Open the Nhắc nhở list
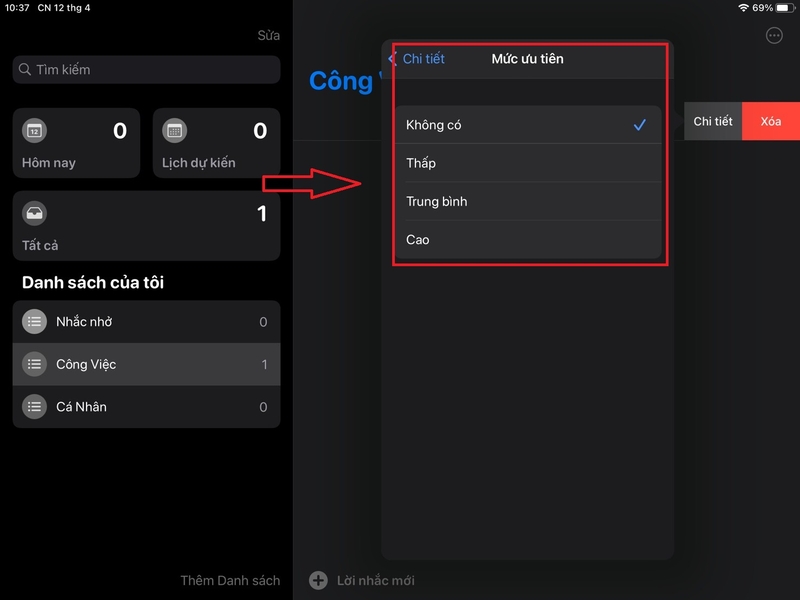The width and height of the screenshot is (800, 600). tap(146, 321)
